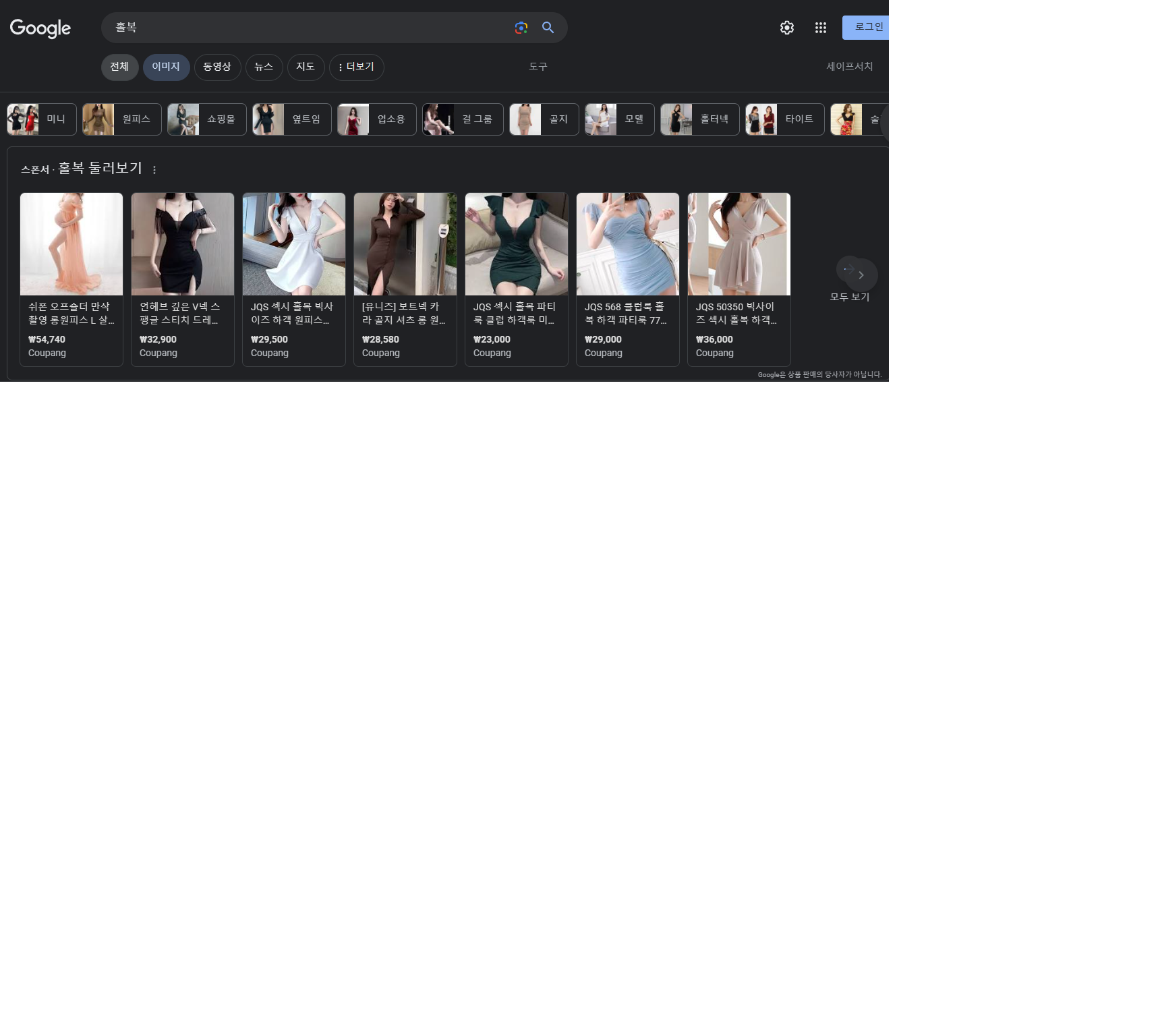Image resolution: width=1160 pixels, height=1036 pixels.
Task: Open sponsored section three-dot options
Action: [154, 170]
